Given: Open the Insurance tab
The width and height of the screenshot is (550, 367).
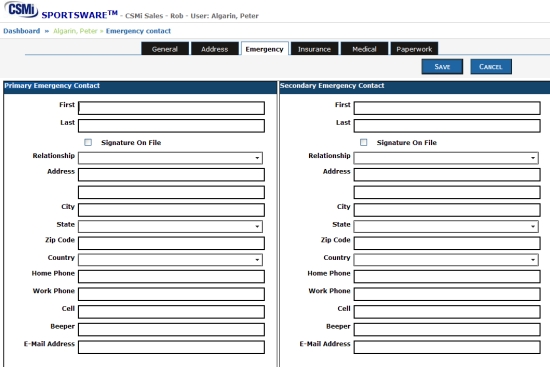Looking at the screenshot, I should click(314, 49).
